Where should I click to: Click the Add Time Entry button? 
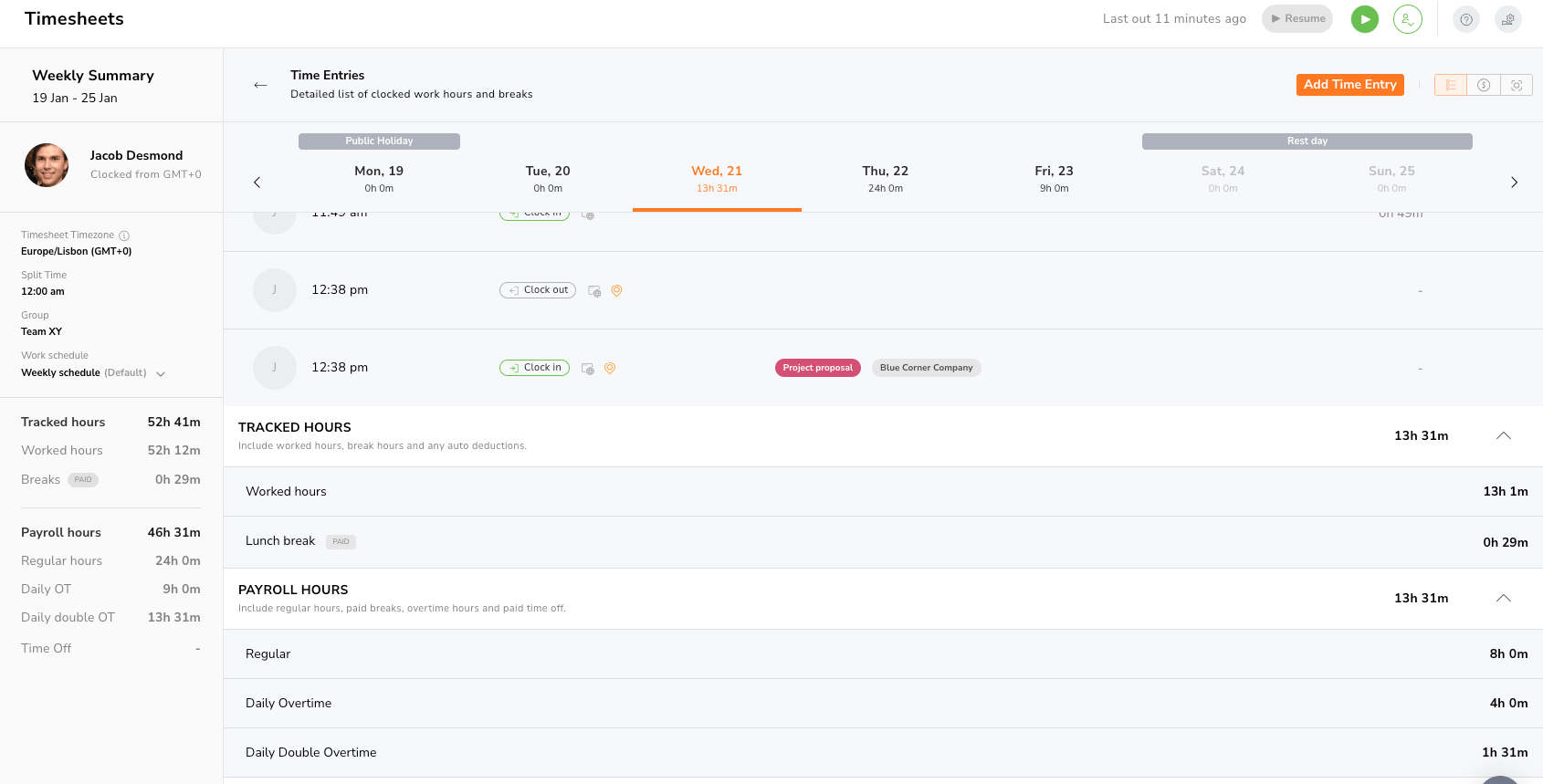[1349, 85]
